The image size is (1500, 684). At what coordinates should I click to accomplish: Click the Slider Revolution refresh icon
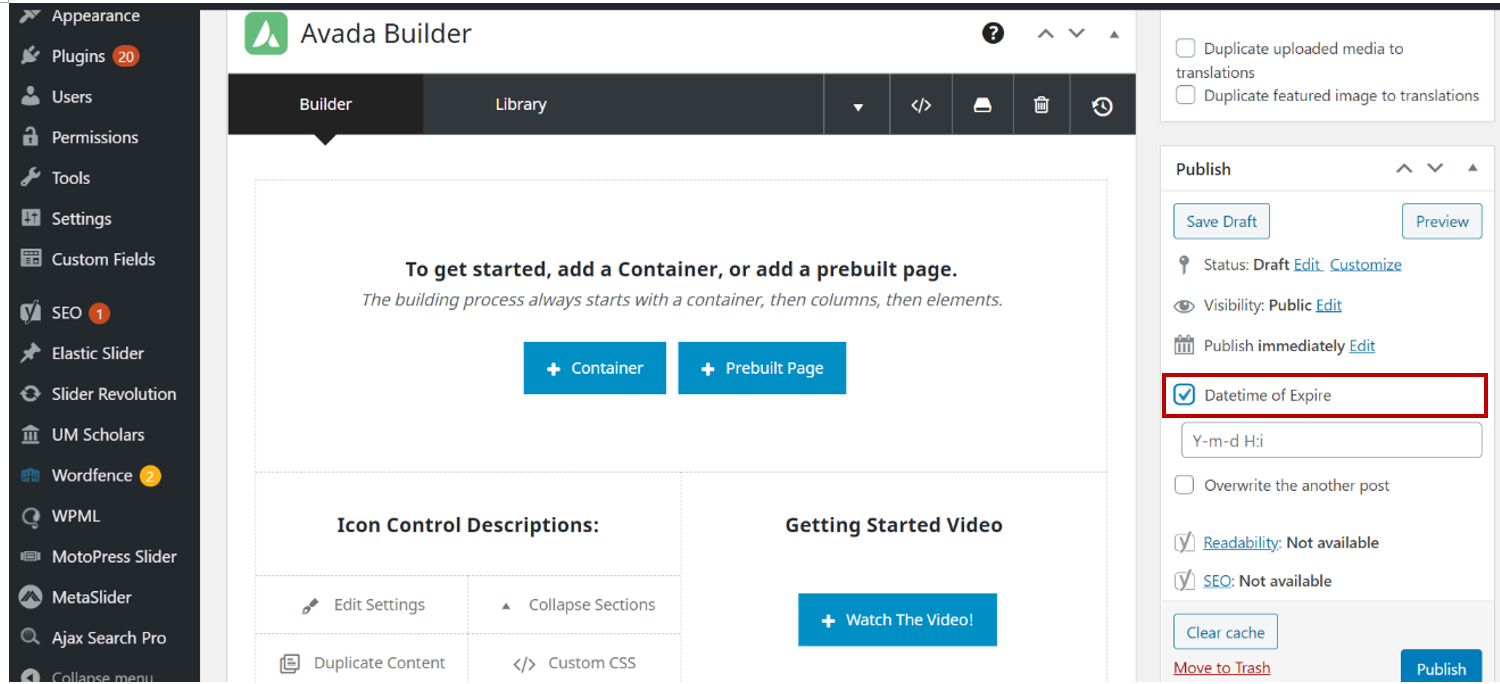[31, 394]
